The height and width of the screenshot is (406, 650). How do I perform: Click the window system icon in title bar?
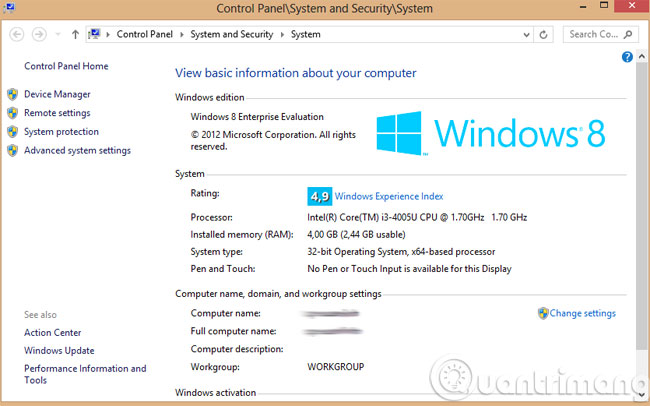pos(9,8)
